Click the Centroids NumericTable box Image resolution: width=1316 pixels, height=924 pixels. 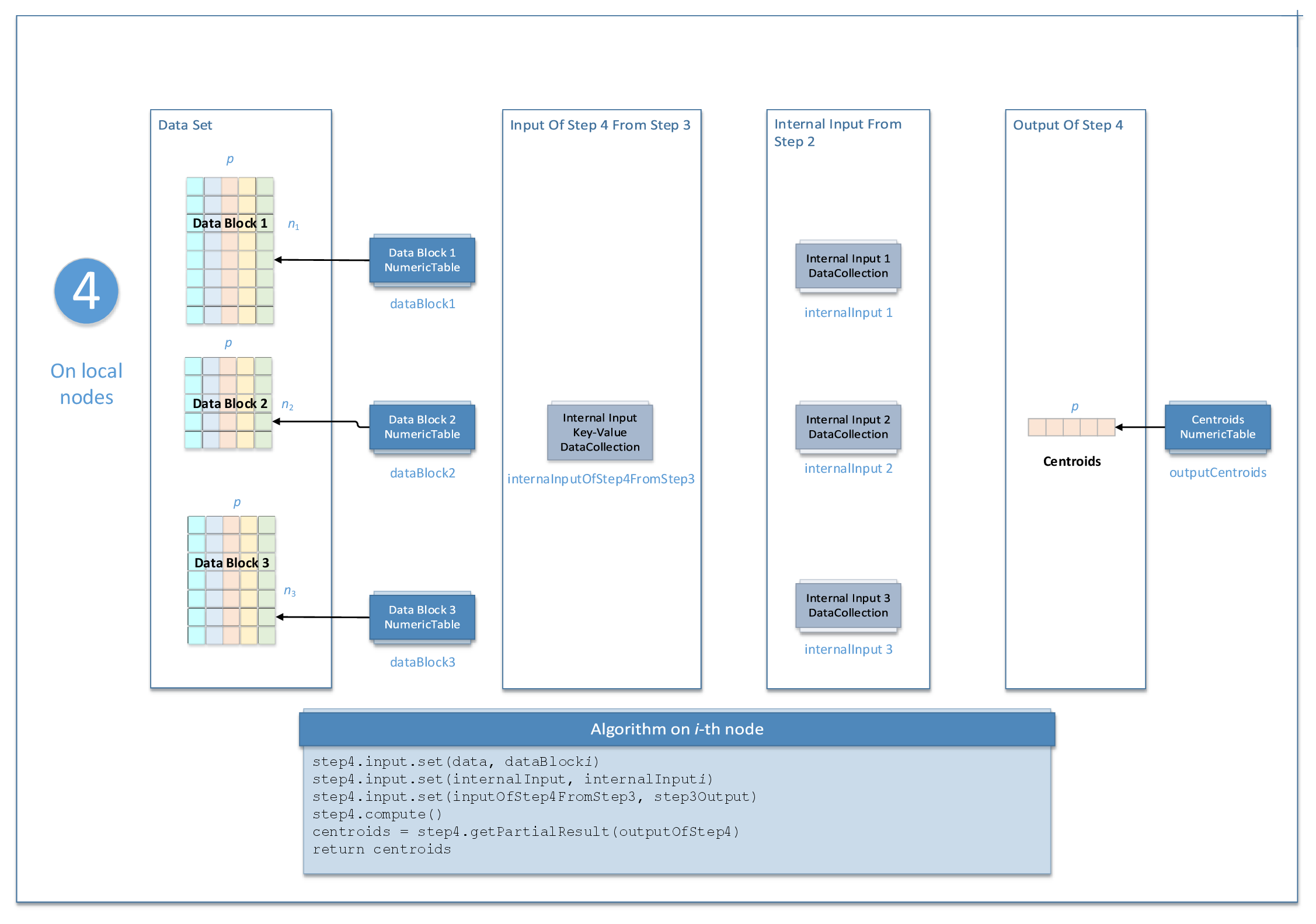(1217, 427)
